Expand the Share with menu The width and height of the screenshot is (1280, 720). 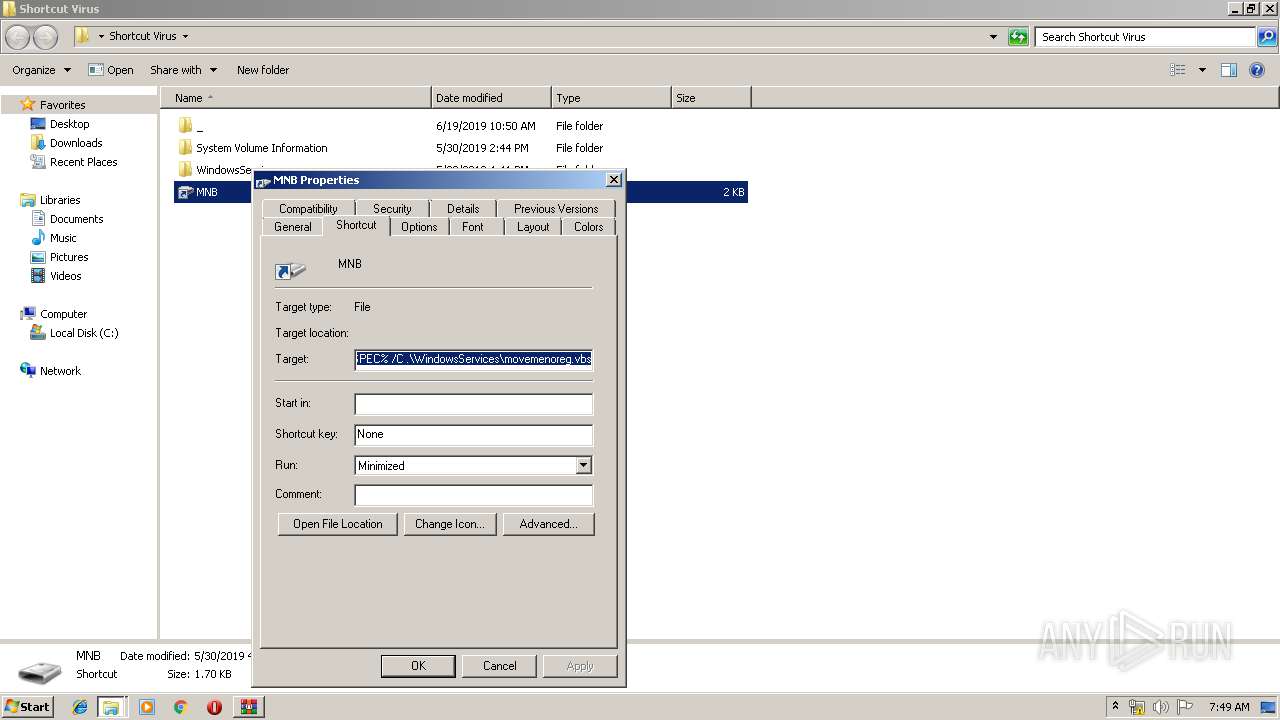[x=183, y=70]
